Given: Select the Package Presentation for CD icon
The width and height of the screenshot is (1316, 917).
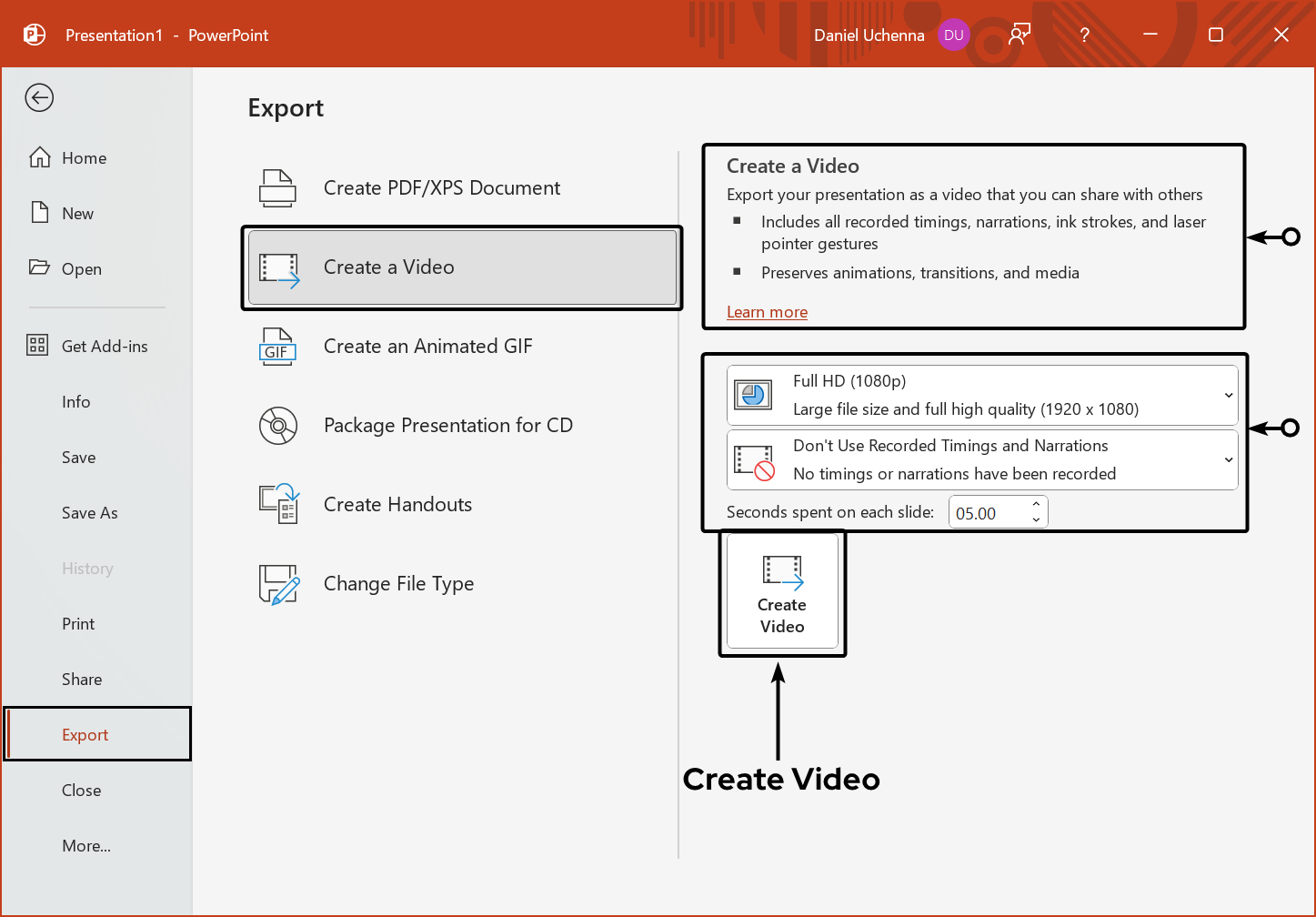Looking at the screenshot, I should pos(278,425).
